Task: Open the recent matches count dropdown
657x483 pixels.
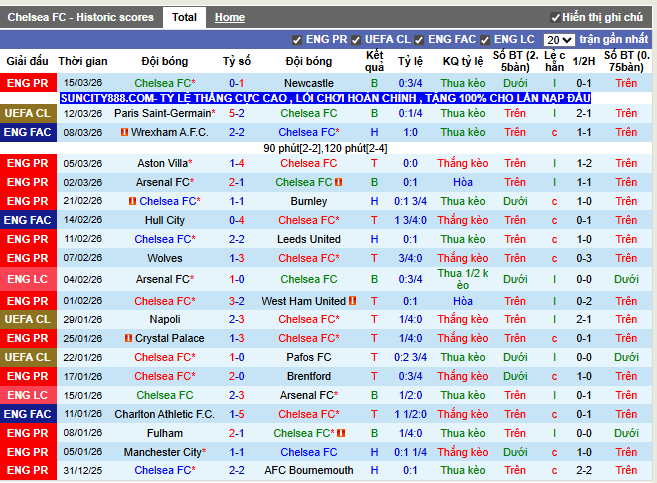Action: [559, 40]
